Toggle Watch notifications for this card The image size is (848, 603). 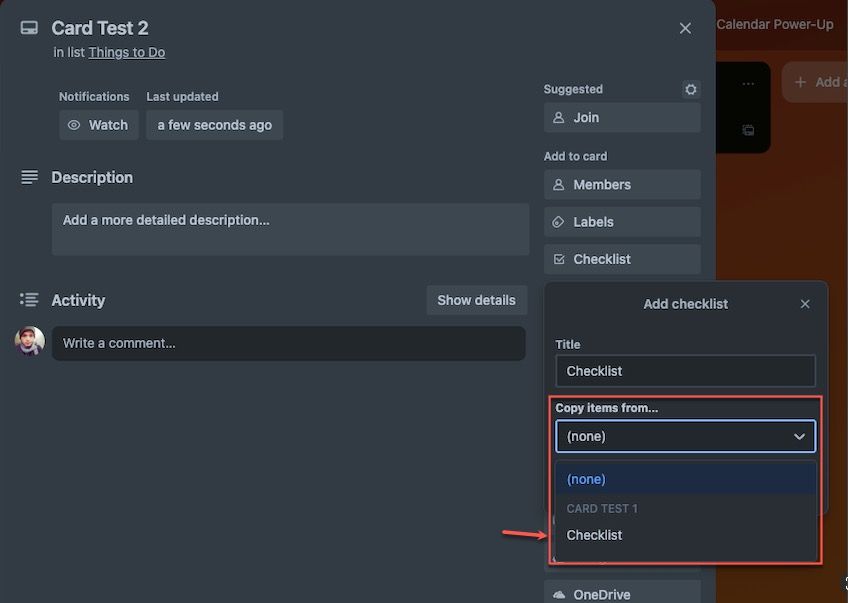(x=98, y=125)
